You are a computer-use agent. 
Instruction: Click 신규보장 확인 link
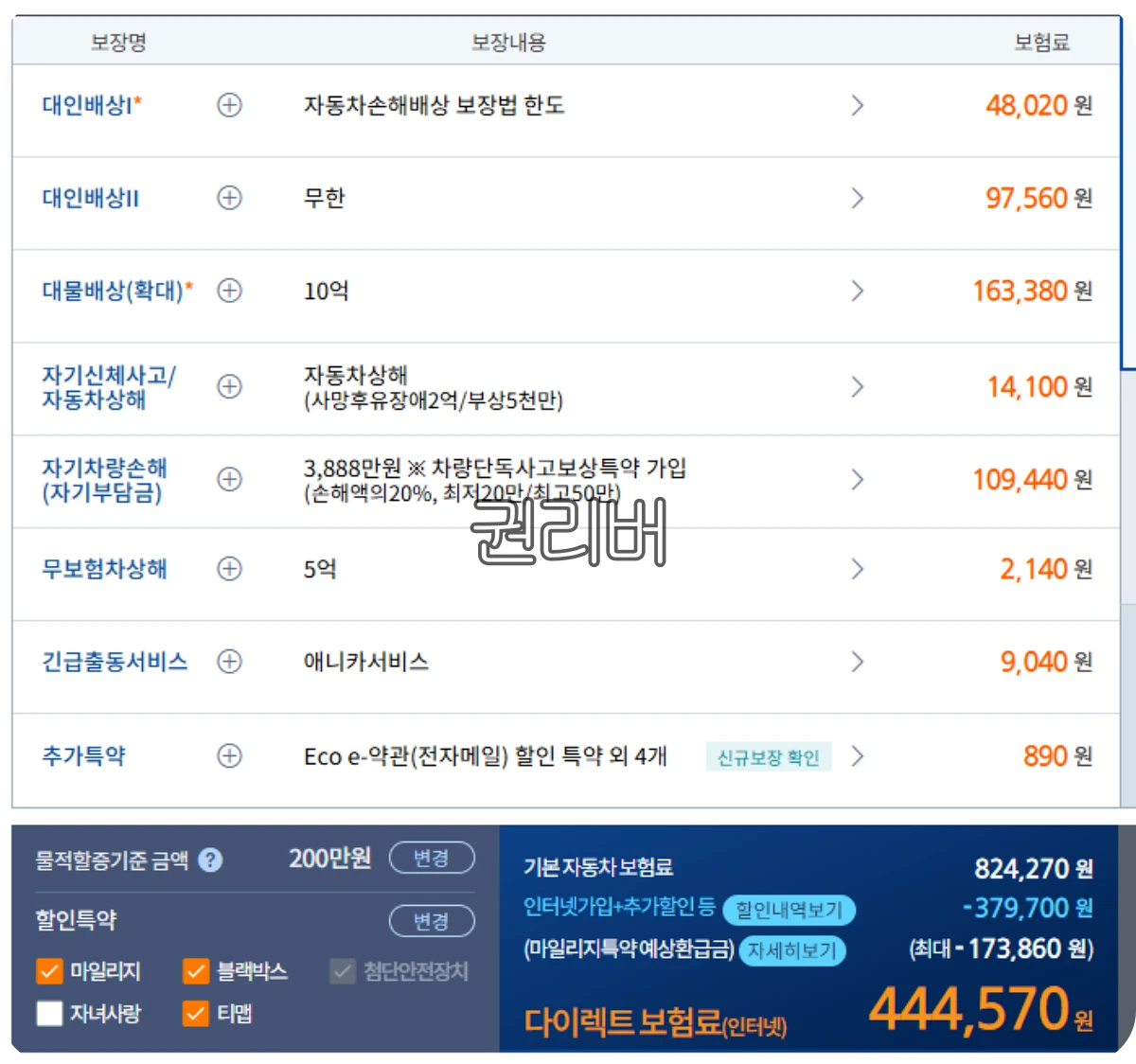tap(769, 757)
